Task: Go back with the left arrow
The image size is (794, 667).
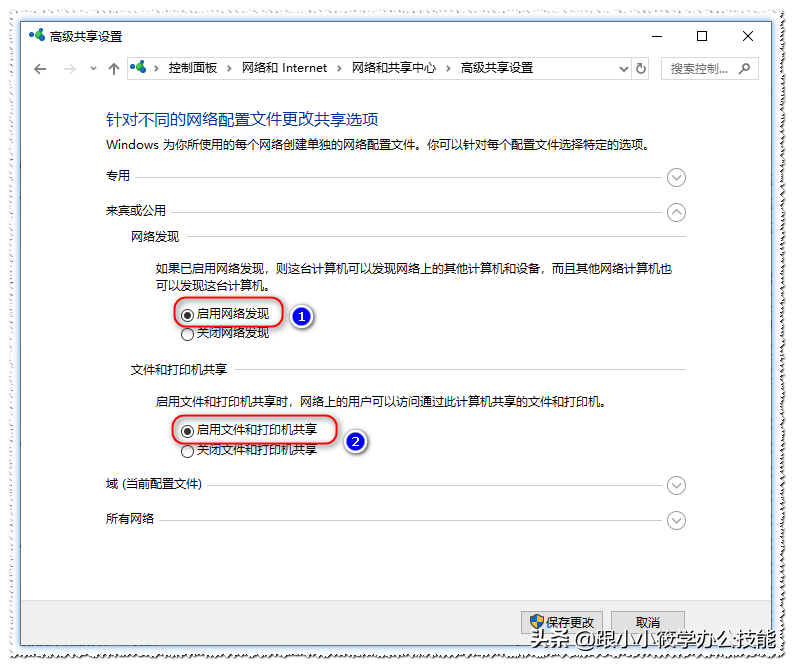Action: [40, 69]
